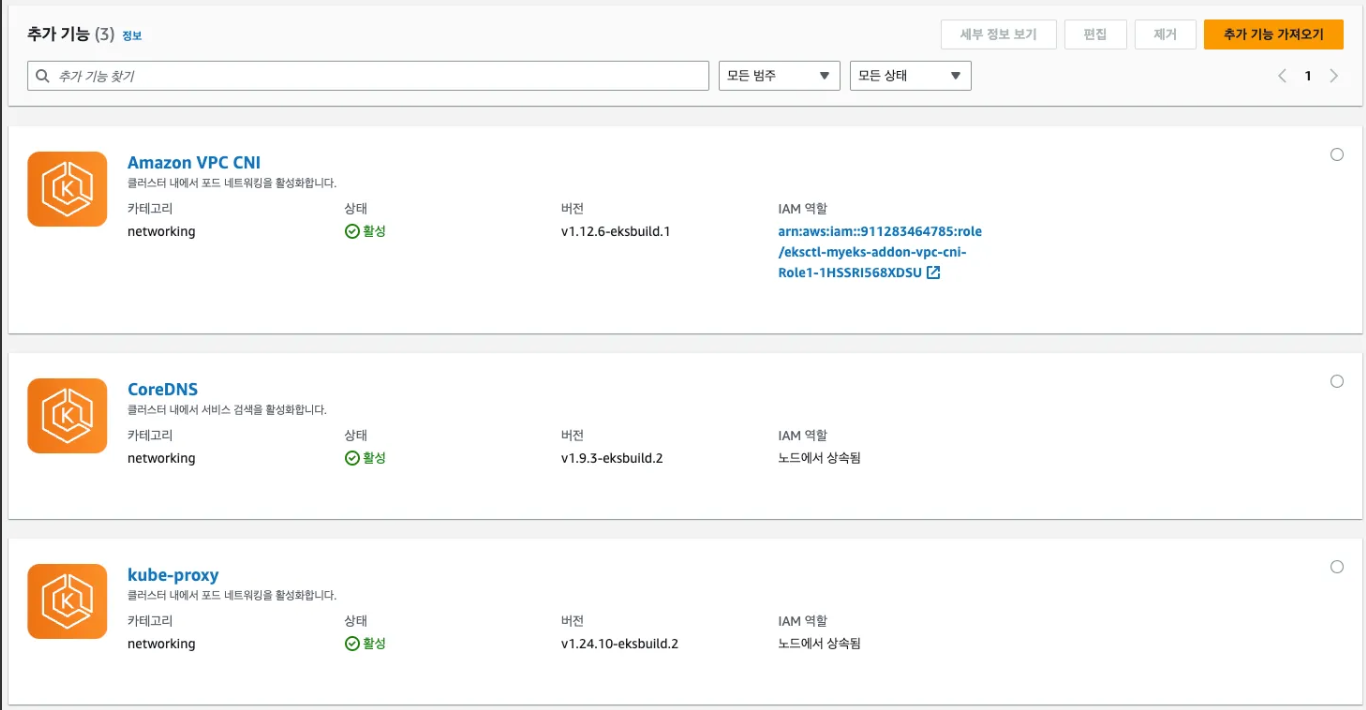Open the 모든 범주 category dropdown
The width and height of the screenshot is (1366, 710).
click(779, 76)
